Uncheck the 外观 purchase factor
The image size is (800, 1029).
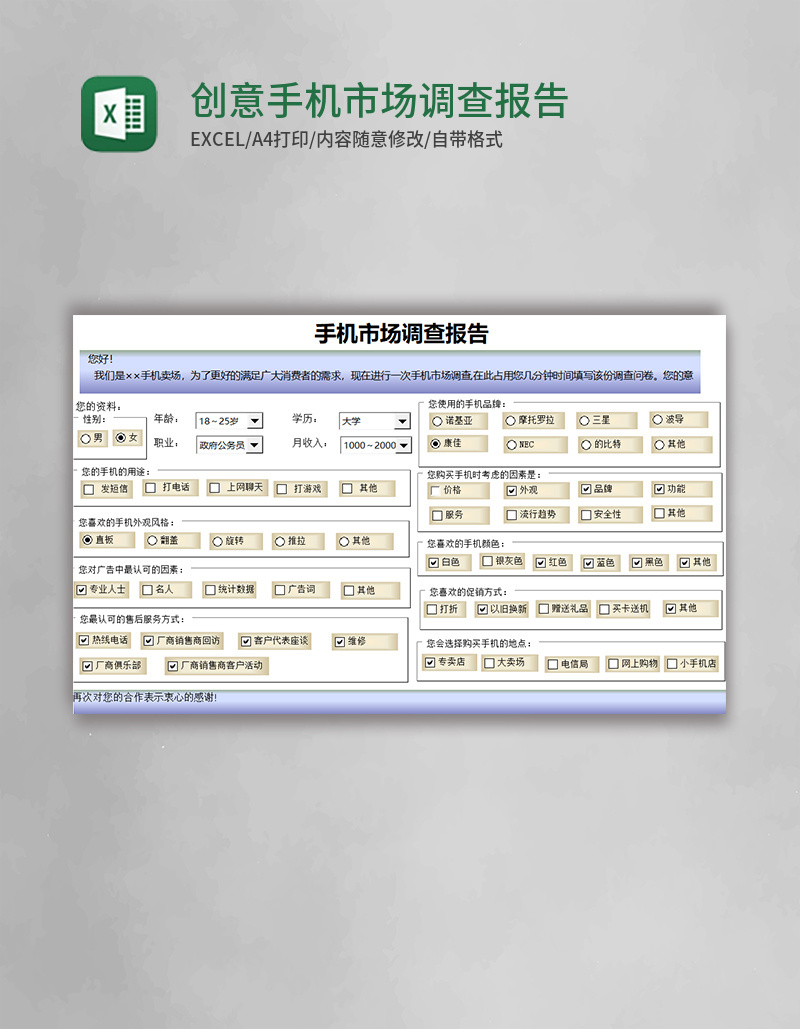coord(511,490)
